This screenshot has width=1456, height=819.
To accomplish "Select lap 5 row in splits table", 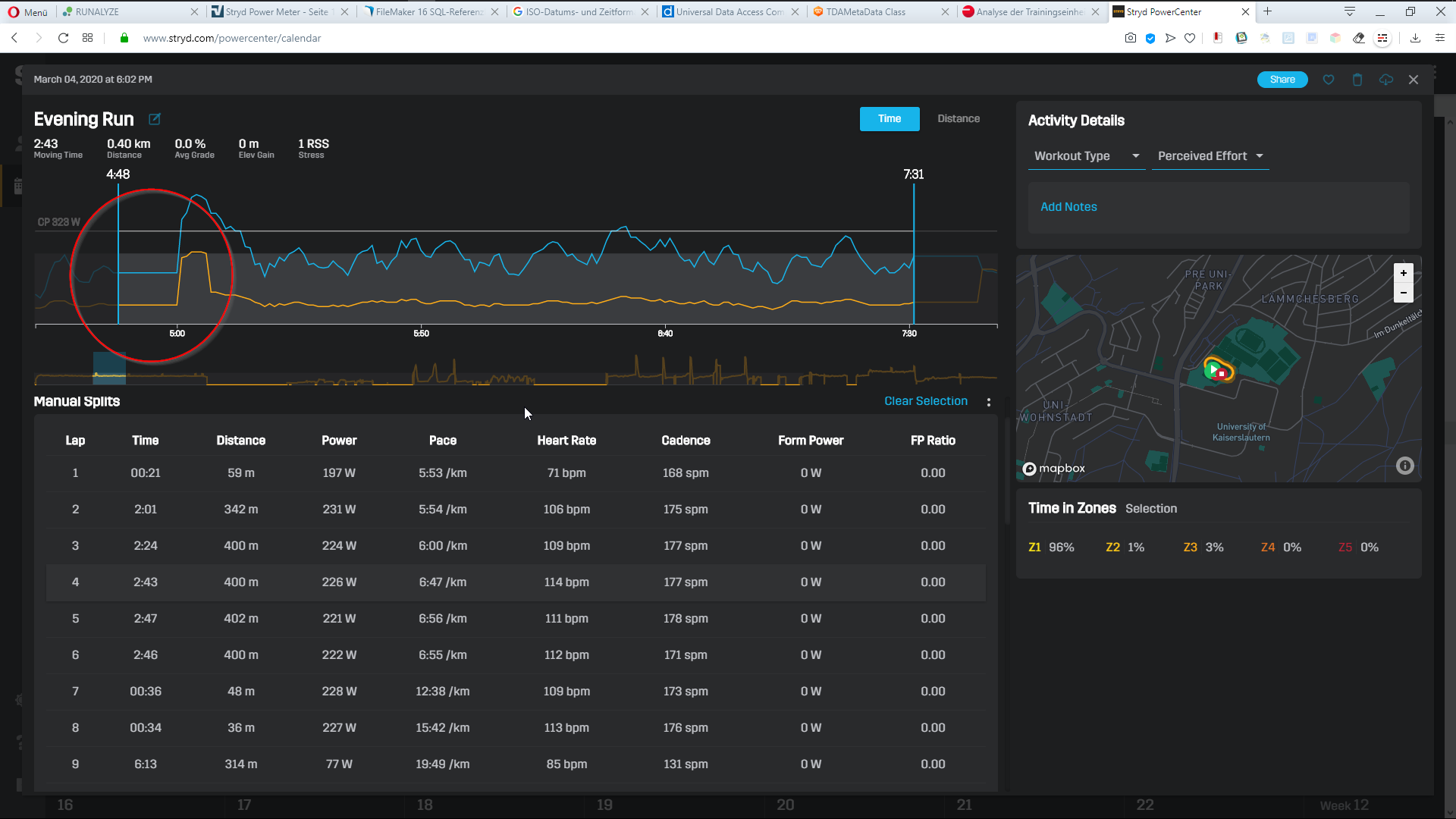I will point(516,619).
